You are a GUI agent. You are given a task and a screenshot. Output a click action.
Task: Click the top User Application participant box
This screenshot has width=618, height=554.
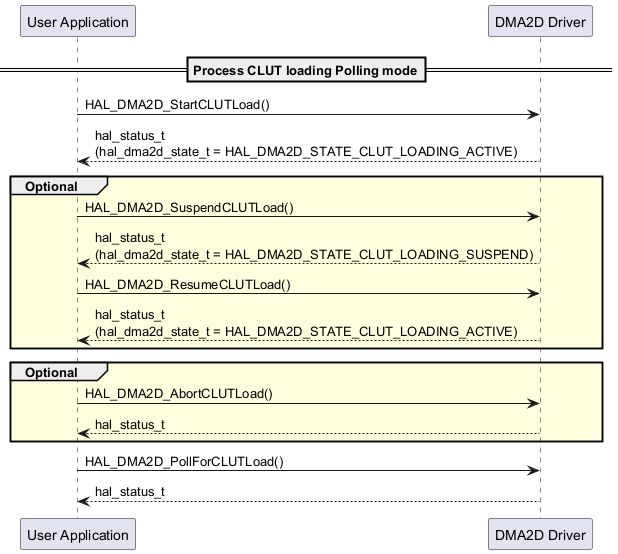[x=77, y=21]
